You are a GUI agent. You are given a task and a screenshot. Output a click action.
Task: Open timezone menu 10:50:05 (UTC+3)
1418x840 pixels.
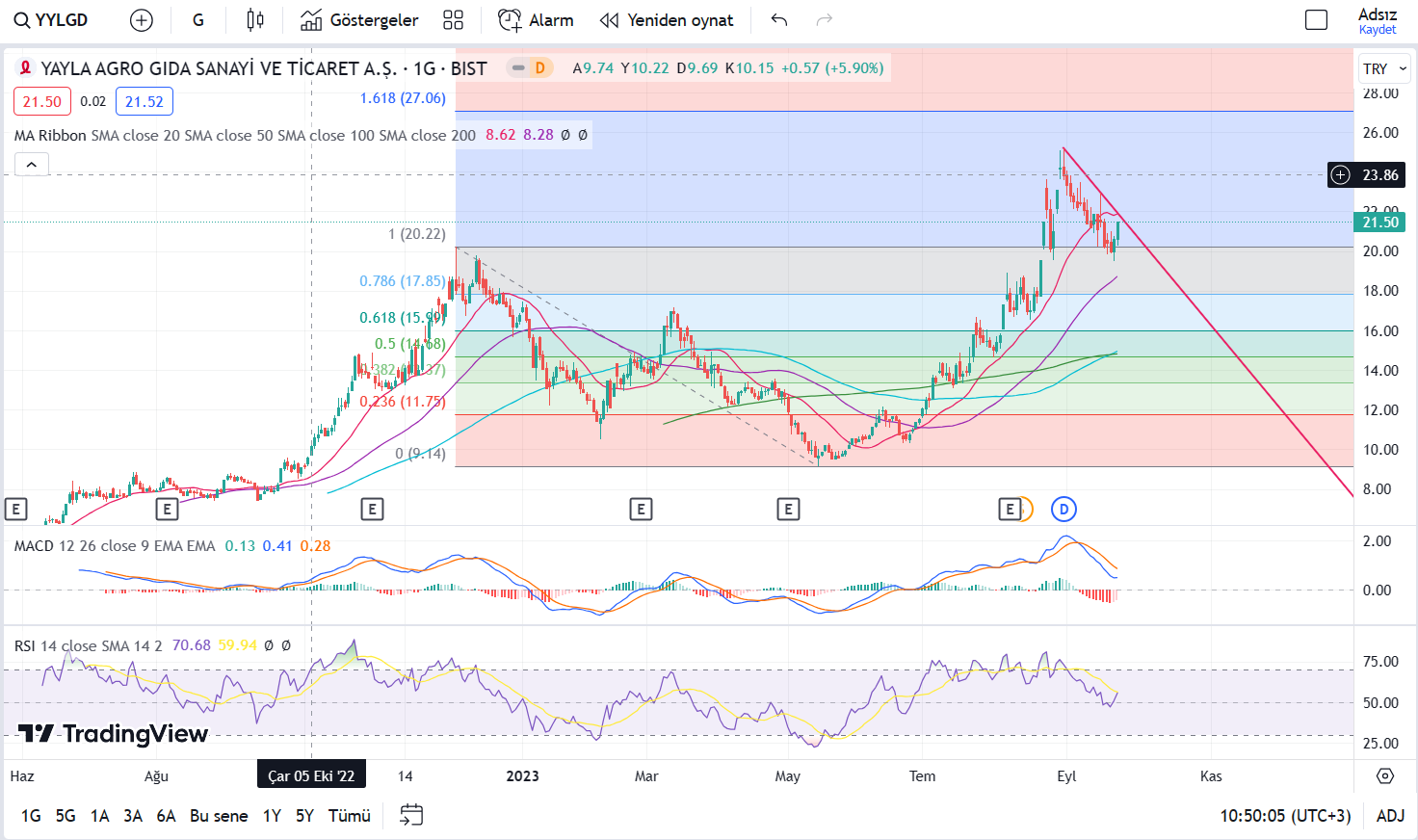1285,816
